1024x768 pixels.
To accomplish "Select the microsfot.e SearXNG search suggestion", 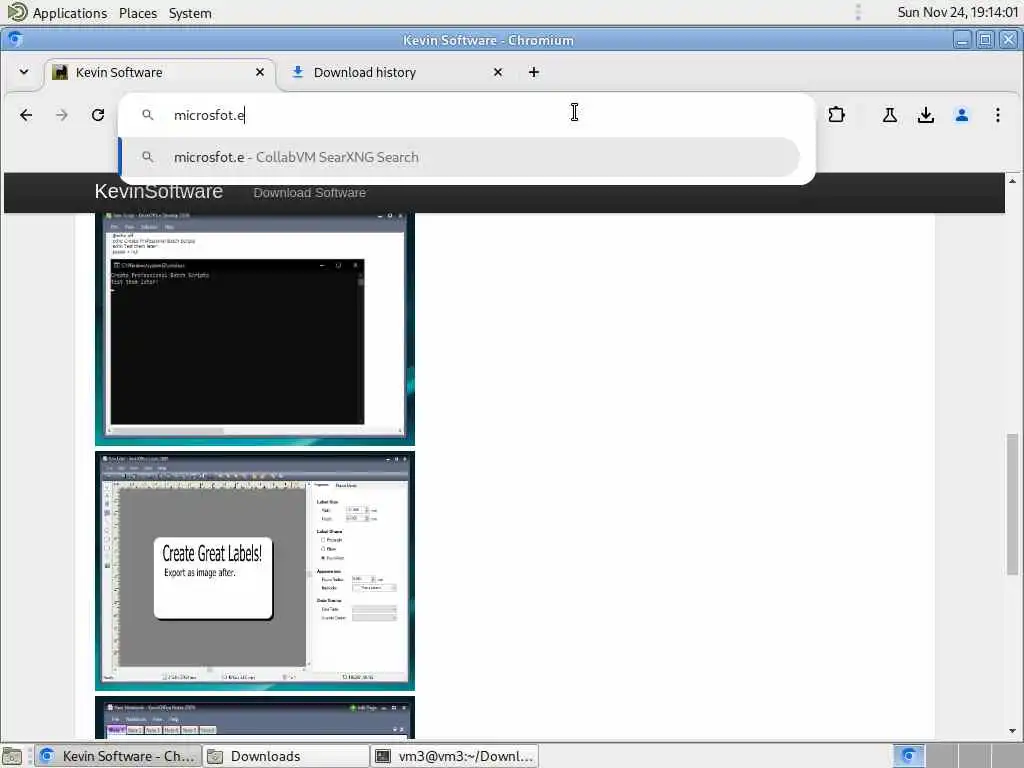I will coord(460,157).
